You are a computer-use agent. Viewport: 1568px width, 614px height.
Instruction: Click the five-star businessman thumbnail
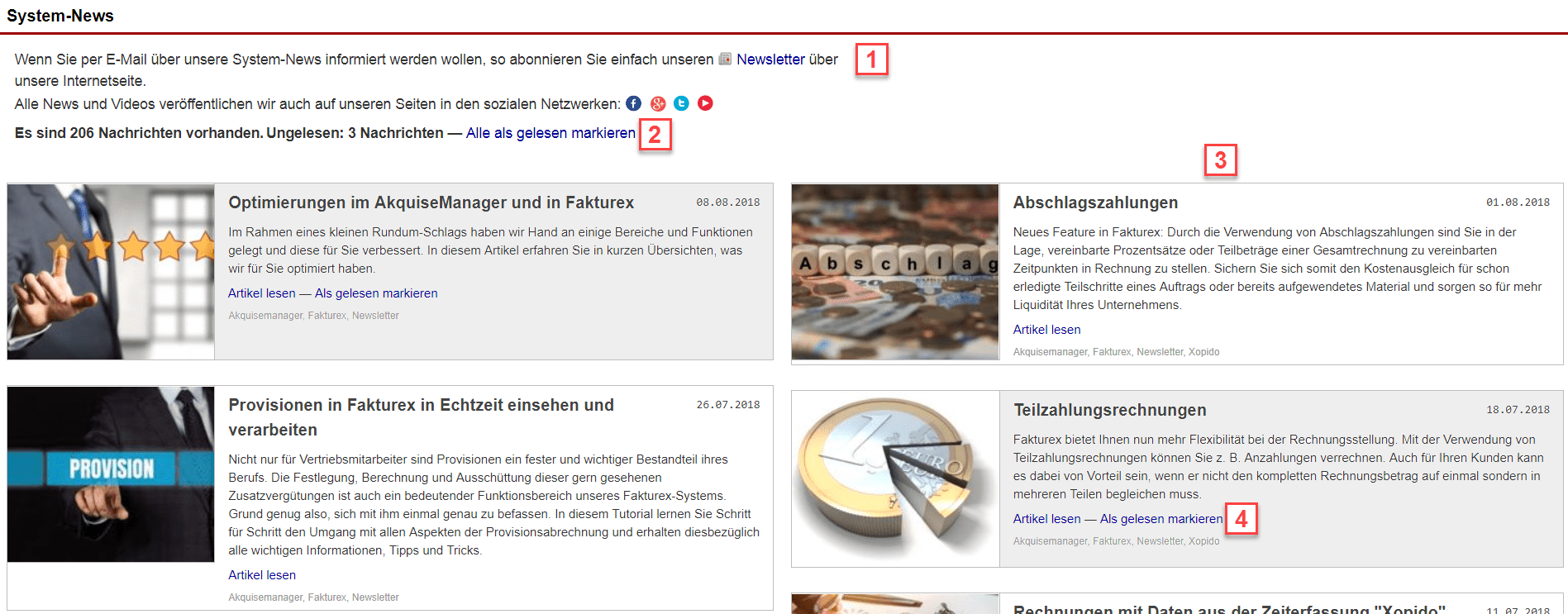[111, 272]
